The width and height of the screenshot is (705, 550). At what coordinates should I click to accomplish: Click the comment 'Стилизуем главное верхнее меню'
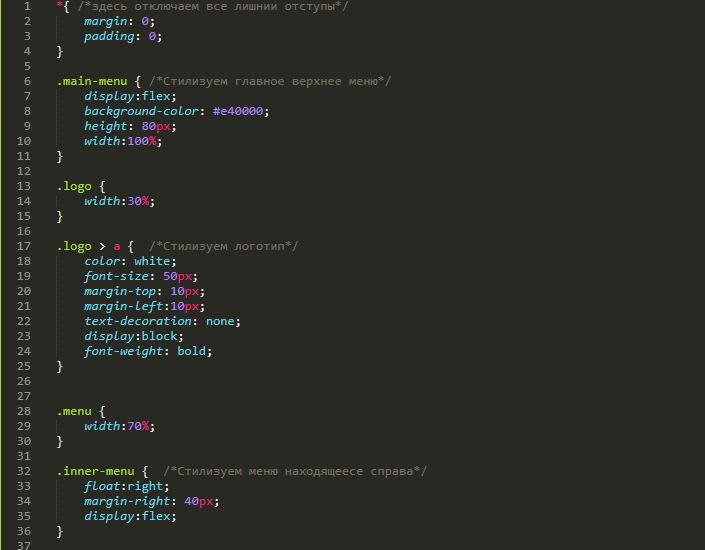pos(270,81)
